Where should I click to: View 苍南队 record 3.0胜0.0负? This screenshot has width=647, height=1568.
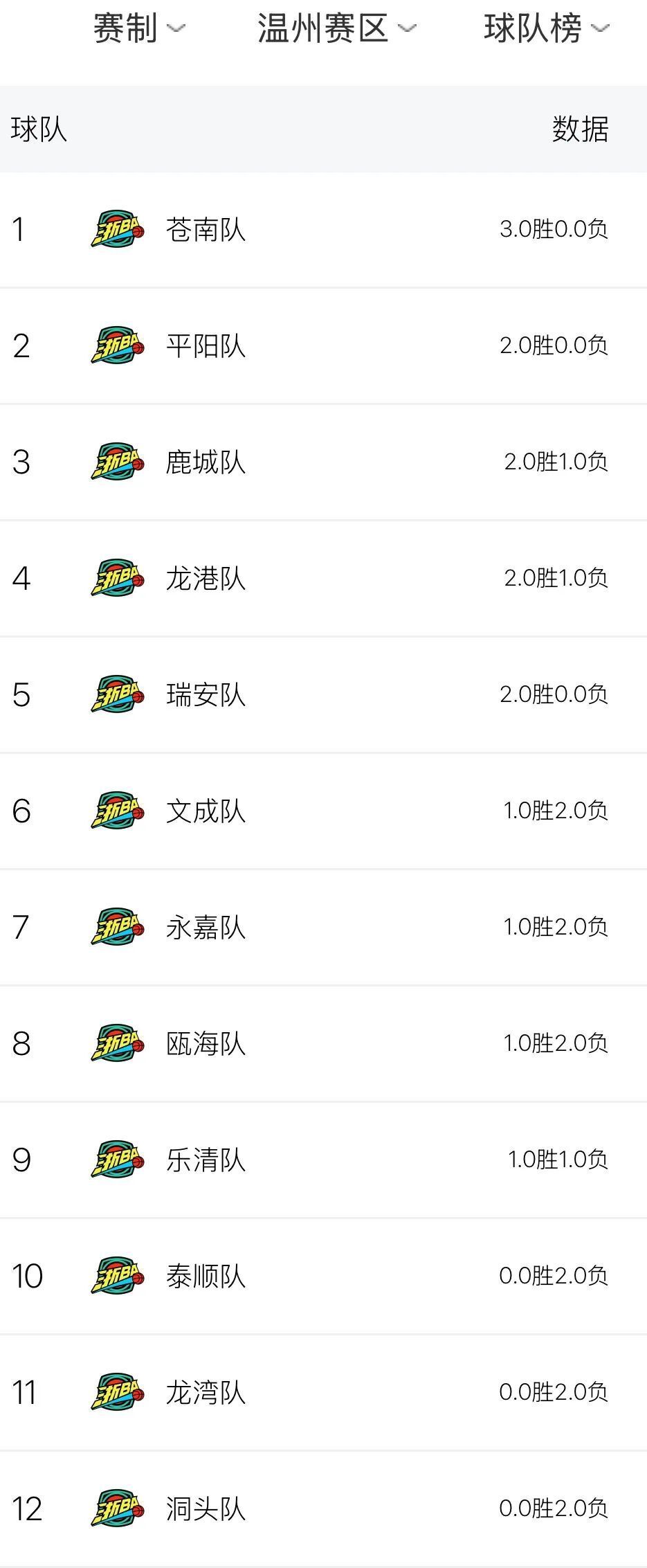pos(554,229)
